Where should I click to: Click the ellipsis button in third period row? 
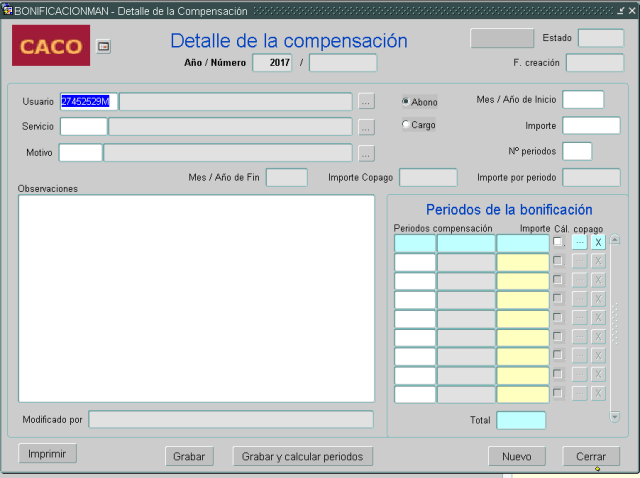(580, 280)
